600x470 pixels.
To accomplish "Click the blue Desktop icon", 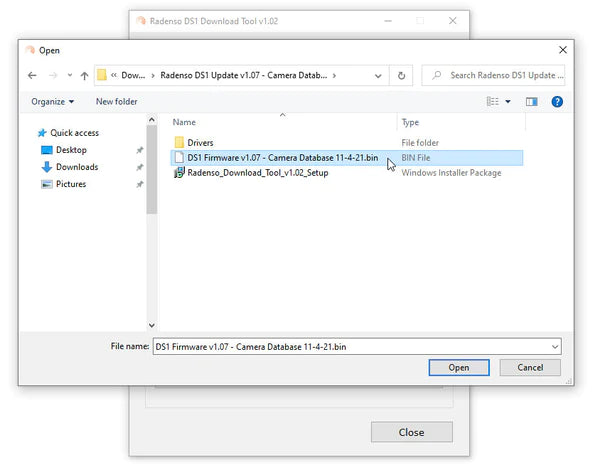I will (x=47, y=150).
